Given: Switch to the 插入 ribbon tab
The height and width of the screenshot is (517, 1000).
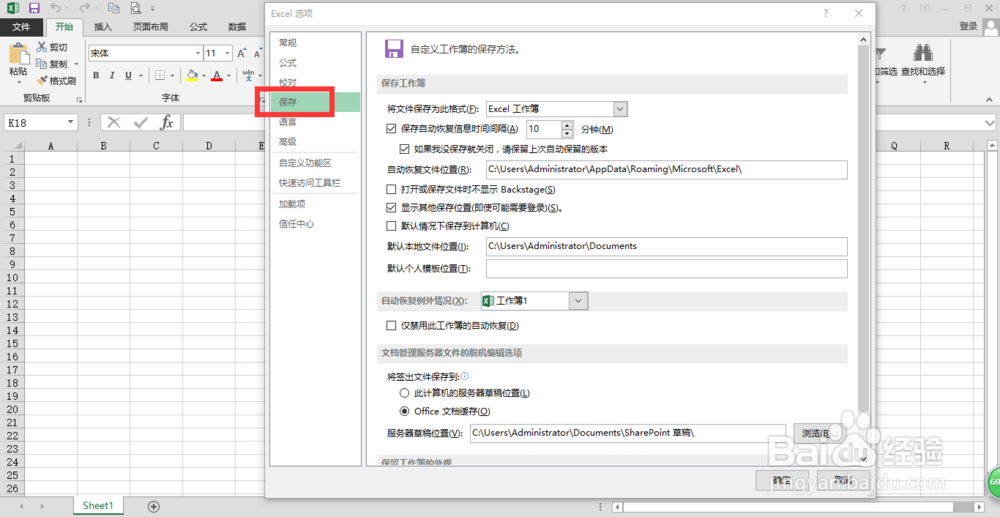Looking at the screenshot, I should click(x=103, y=27).
